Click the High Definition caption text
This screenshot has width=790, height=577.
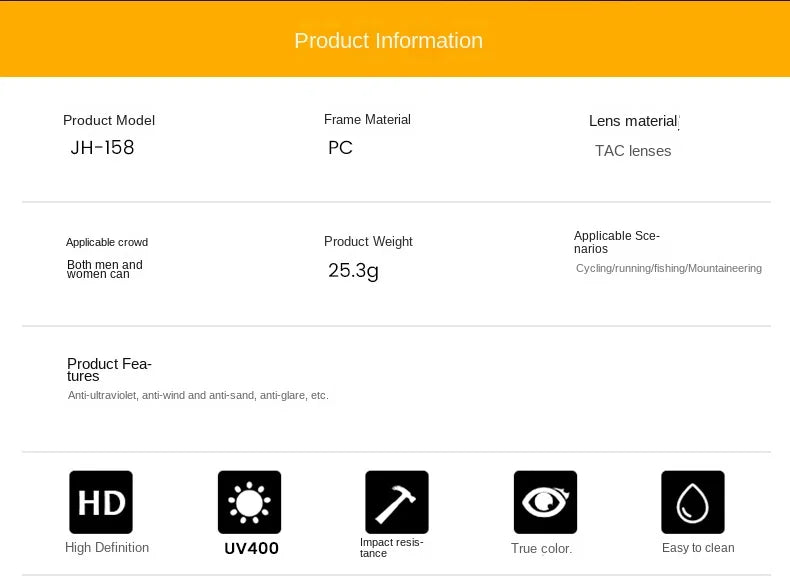pos(107,548)
